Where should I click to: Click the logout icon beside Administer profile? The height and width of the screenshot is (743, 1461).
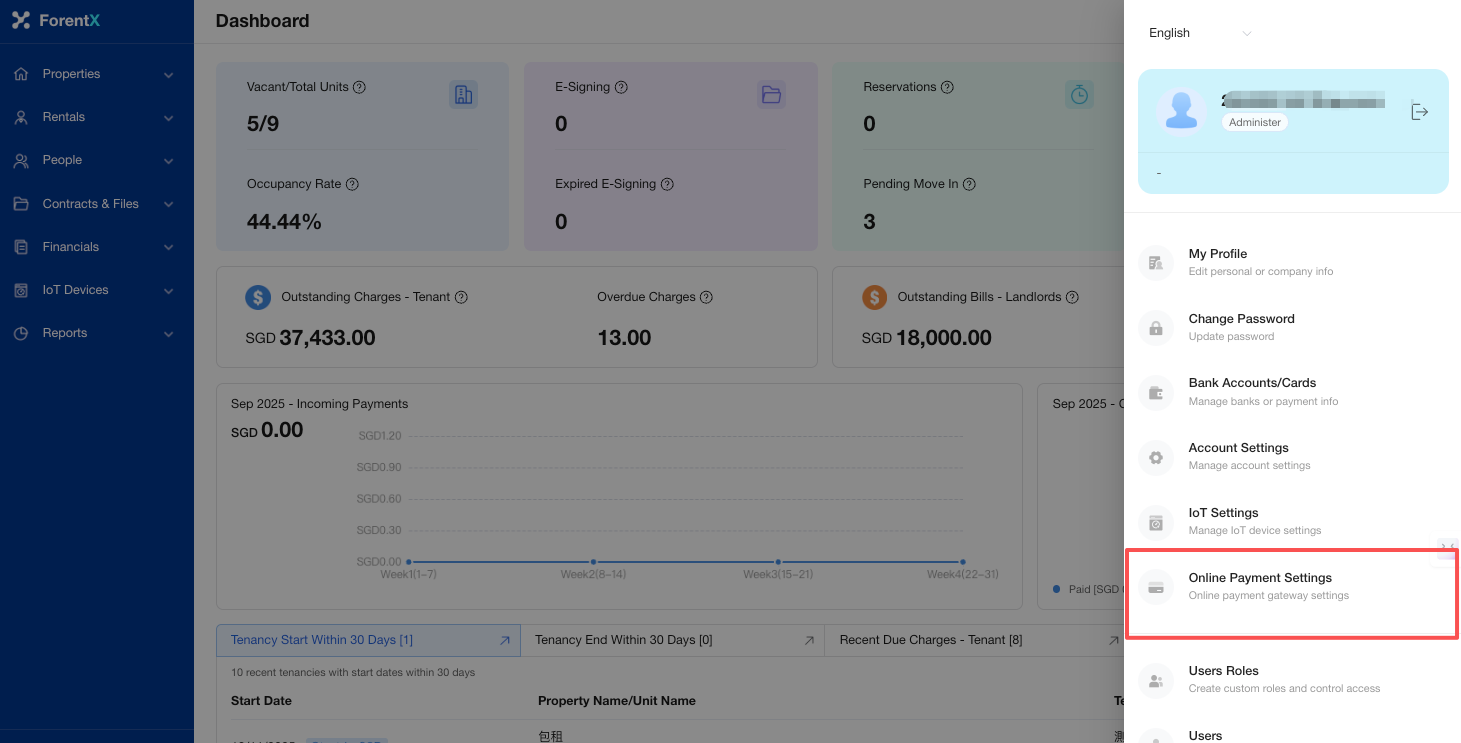[x=1419, y=111]
